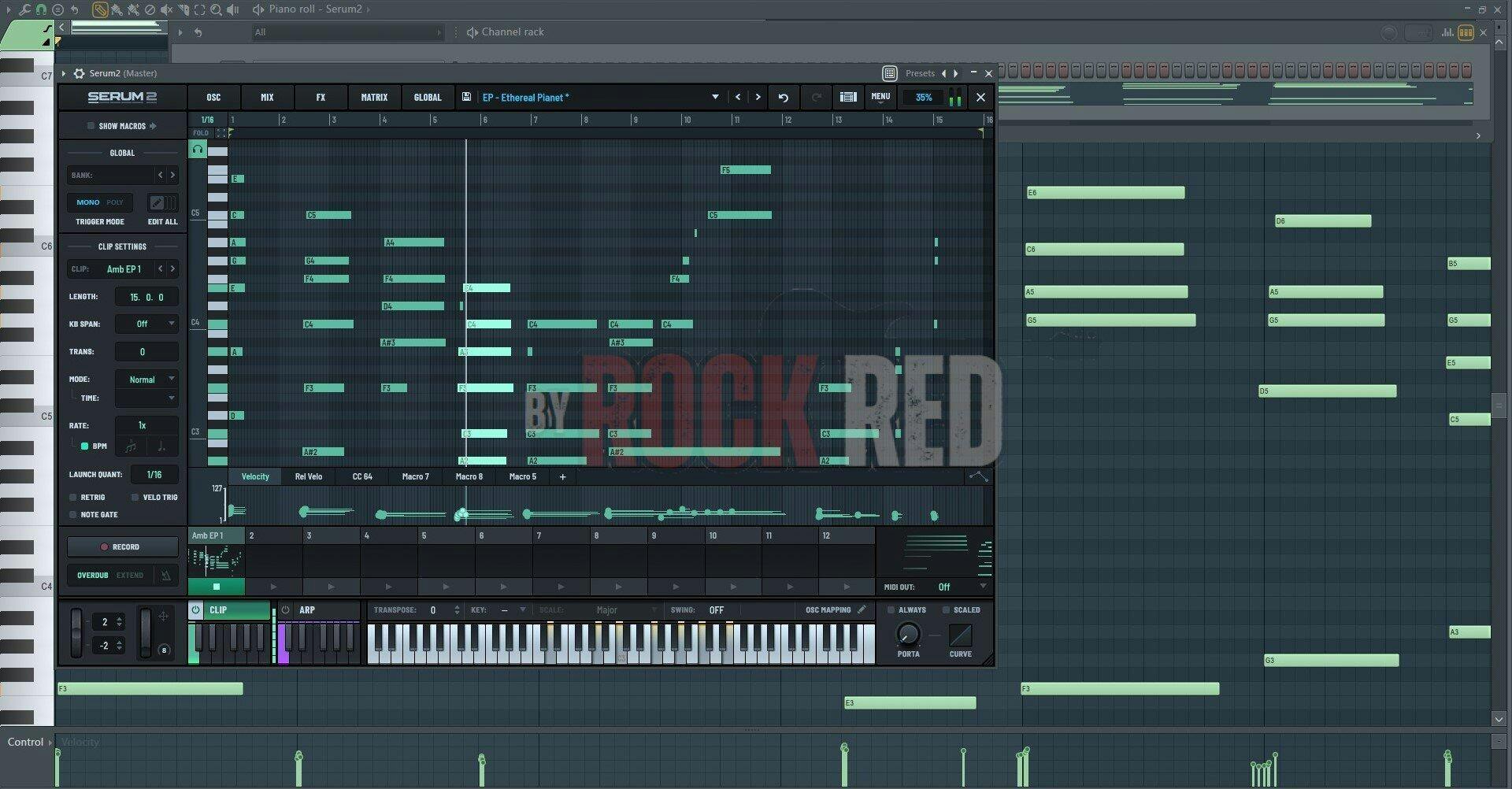Click the Playback speaker tool in piano roll
Image resolution: width=1512 pixels, height=789 pixels.
click(x=232, y=9)
